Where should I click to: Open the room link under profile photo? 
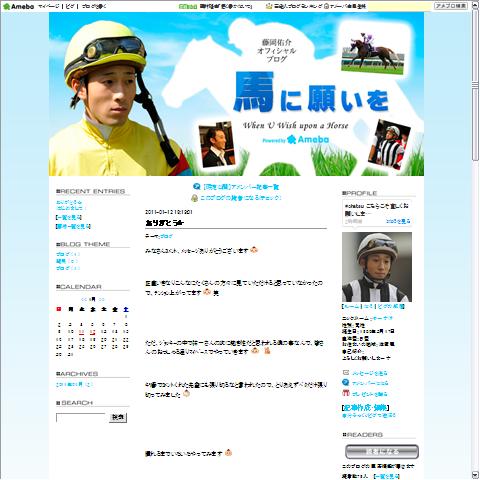[x=351, y=306]
